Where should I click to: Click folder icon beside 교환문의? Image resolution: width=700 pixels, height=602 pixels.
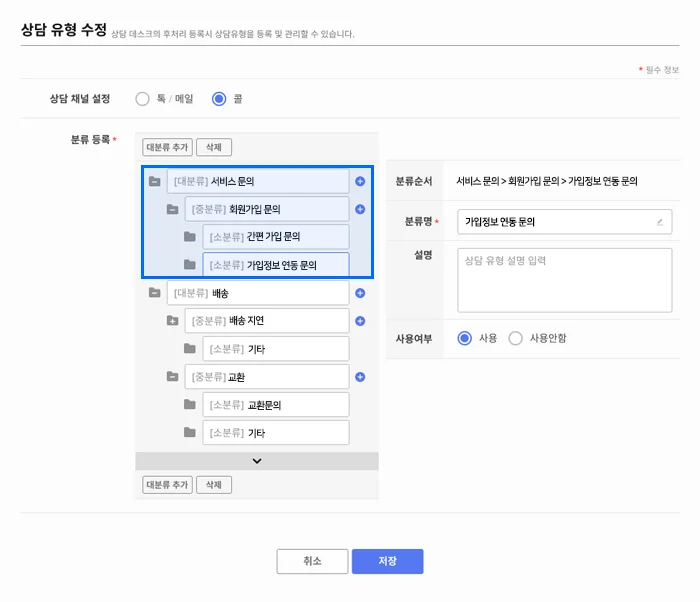[190, 405]
